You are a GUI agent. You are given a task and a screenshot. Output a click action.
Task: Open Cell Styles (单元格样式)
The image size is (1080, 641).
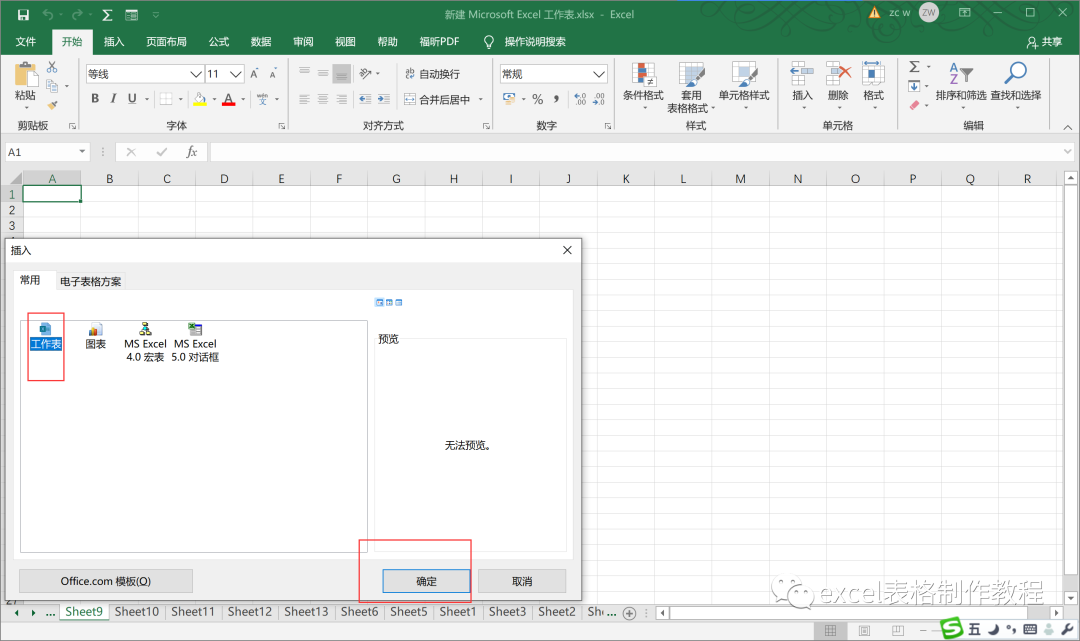coord(744,85)
